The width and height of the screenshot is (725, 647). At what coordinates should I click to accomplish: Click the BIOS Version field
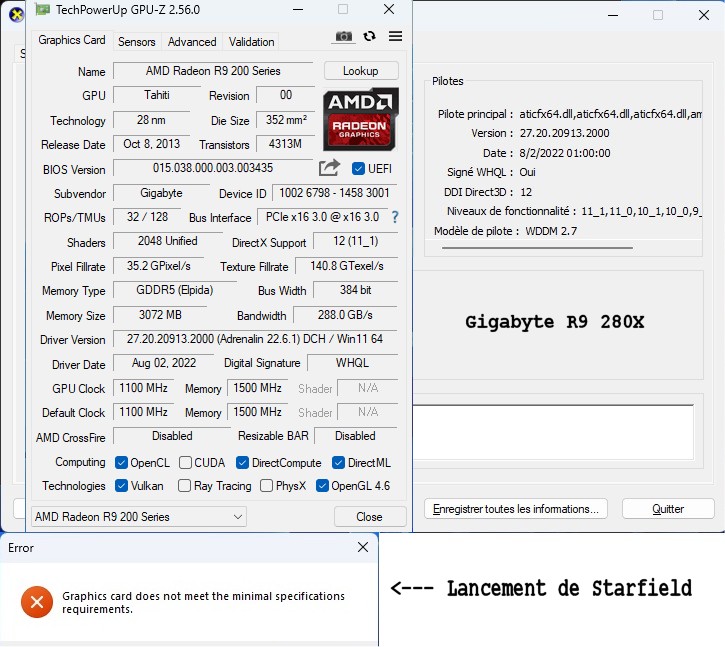pos(213,168)
